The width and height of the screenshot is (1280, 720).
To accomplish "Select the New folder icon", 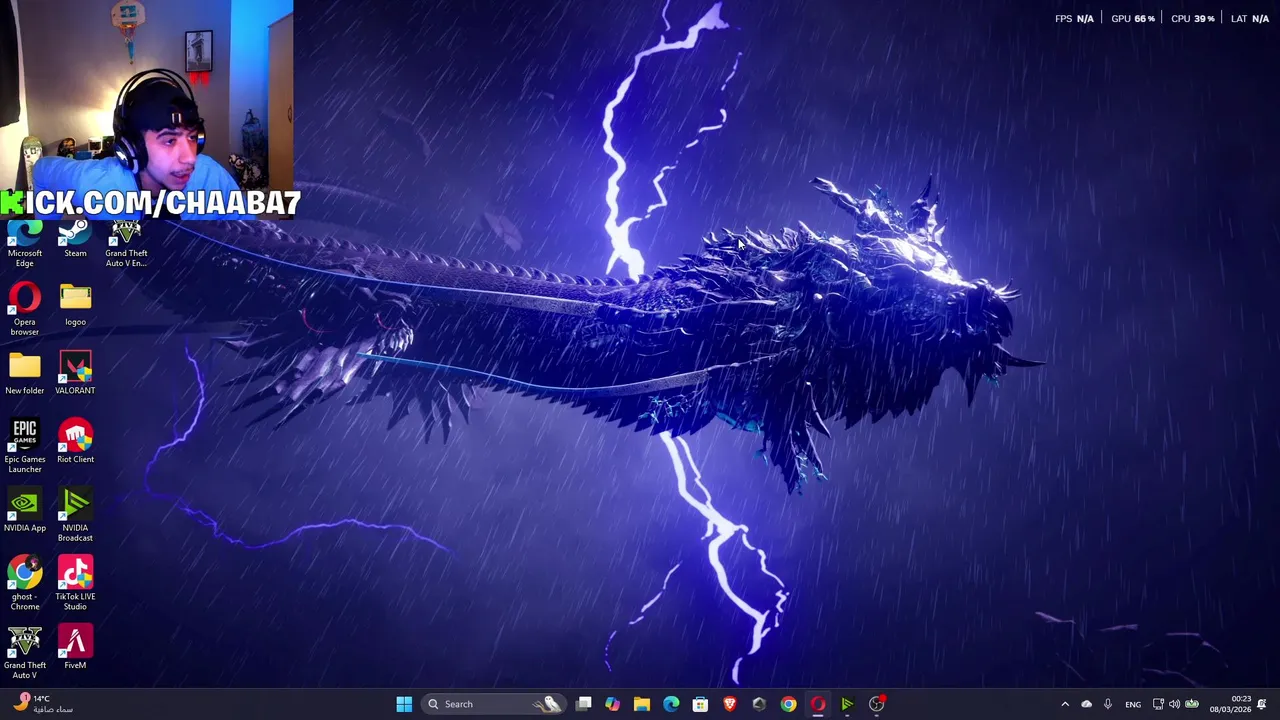I will (x=25, y=374).
